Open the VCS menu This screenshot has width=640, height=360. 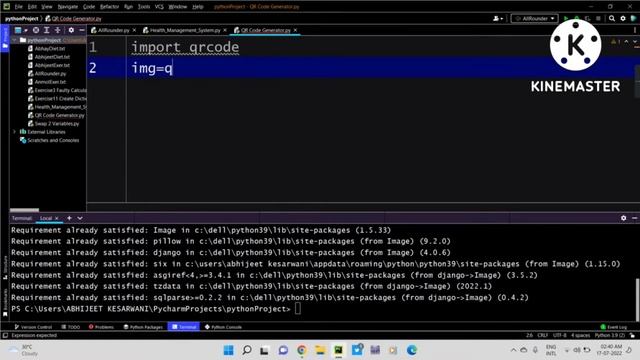point(159,7)
